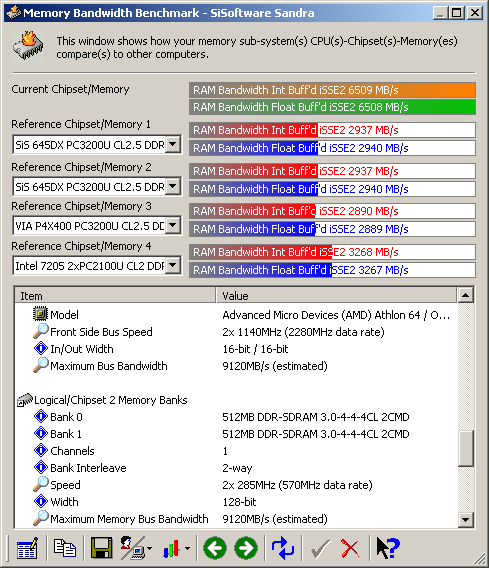
Task: Click reference 1 Int bar 2937 MB/s
Action: point(332,130)
